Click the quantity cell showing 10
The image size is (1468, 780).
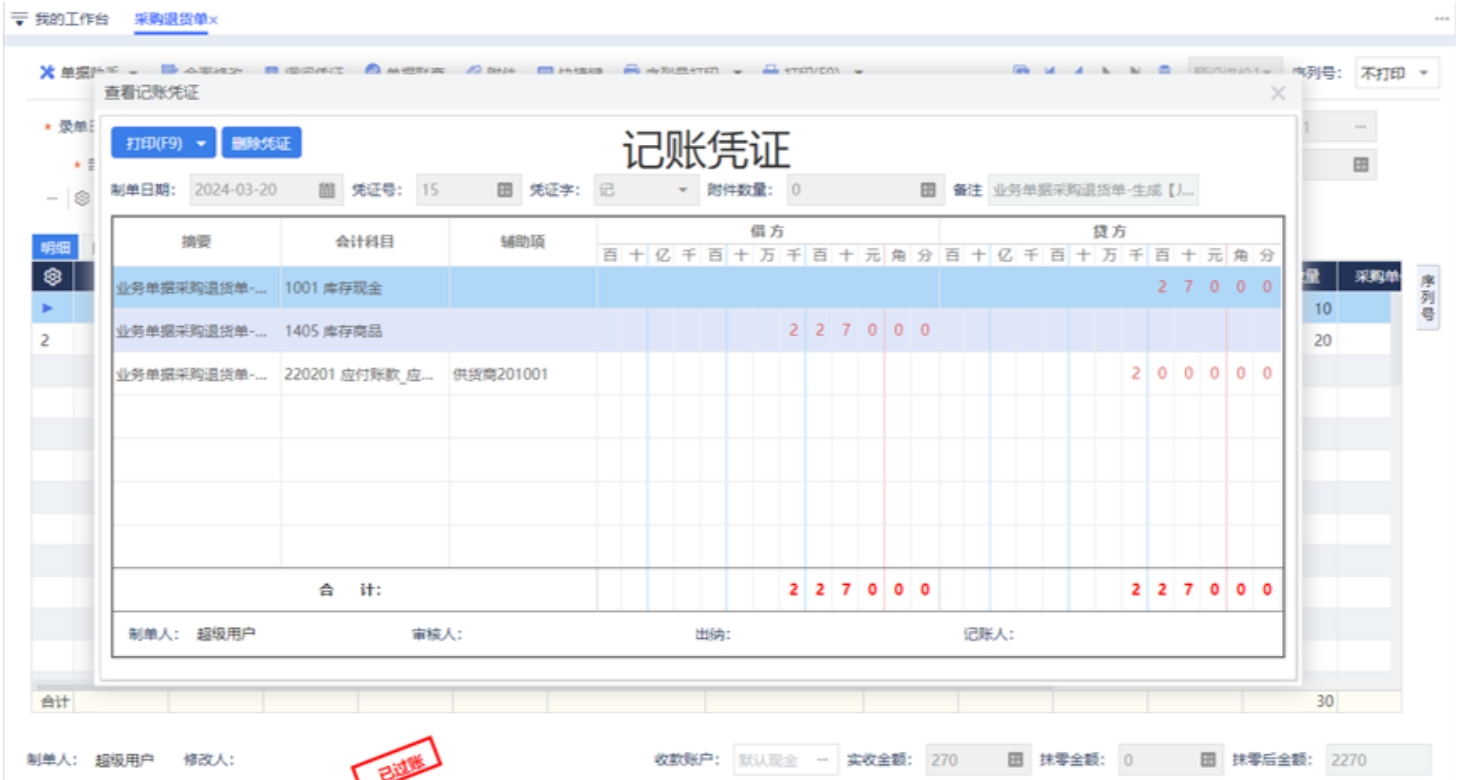point(1323,309)
